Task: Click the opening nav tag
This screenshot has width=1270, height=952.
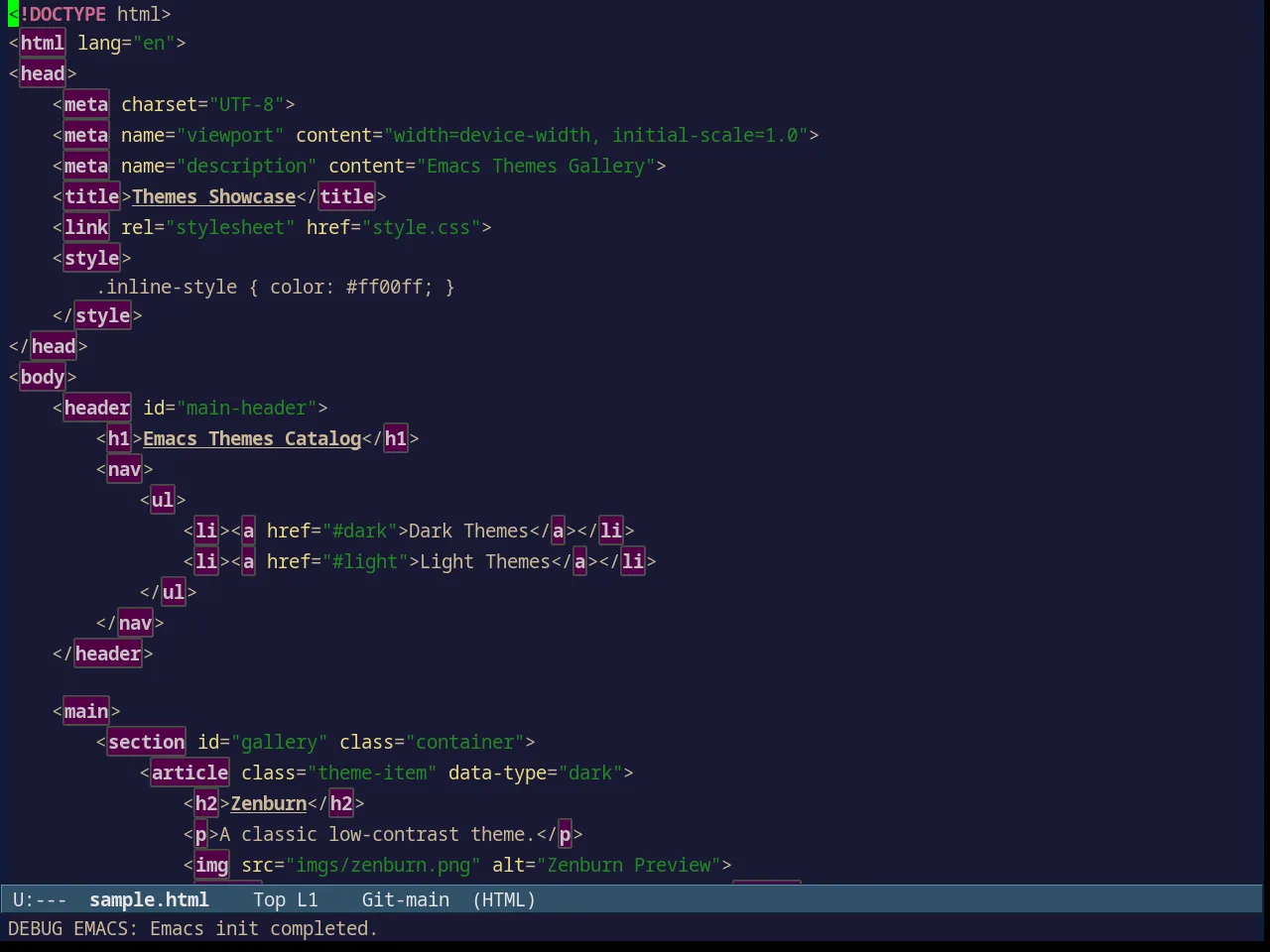Action: pyautogui.click(x=125, y=469)
